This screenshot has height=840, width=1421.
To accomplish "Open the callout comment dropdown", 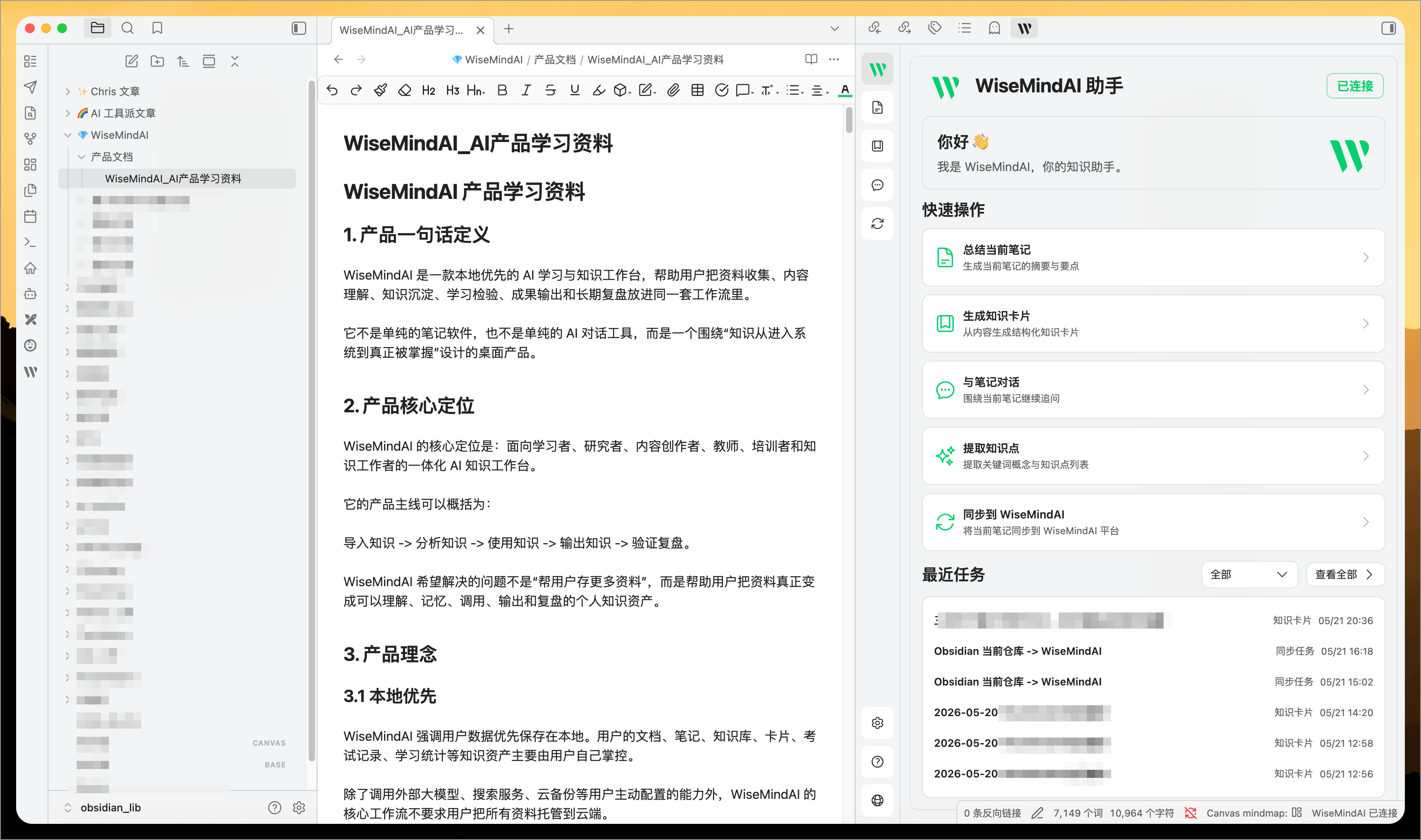I will (745, 90).
